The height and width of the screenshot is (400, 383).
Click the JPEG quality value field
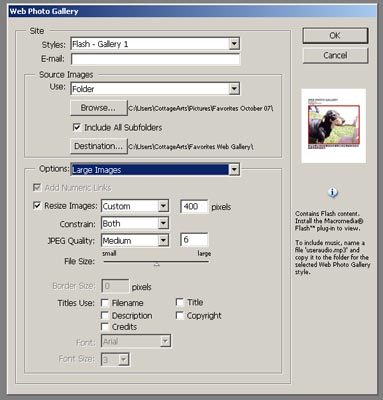click(194, 240)
